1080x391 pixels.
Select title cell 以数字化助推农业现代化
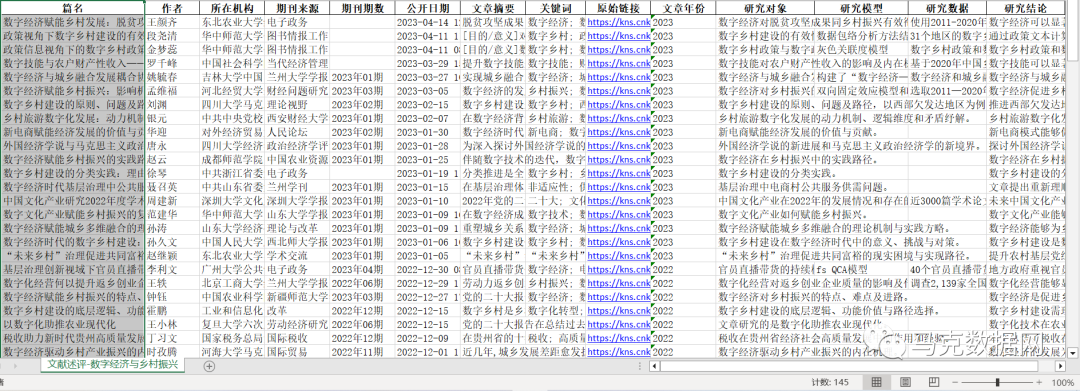tap(72, 324)
